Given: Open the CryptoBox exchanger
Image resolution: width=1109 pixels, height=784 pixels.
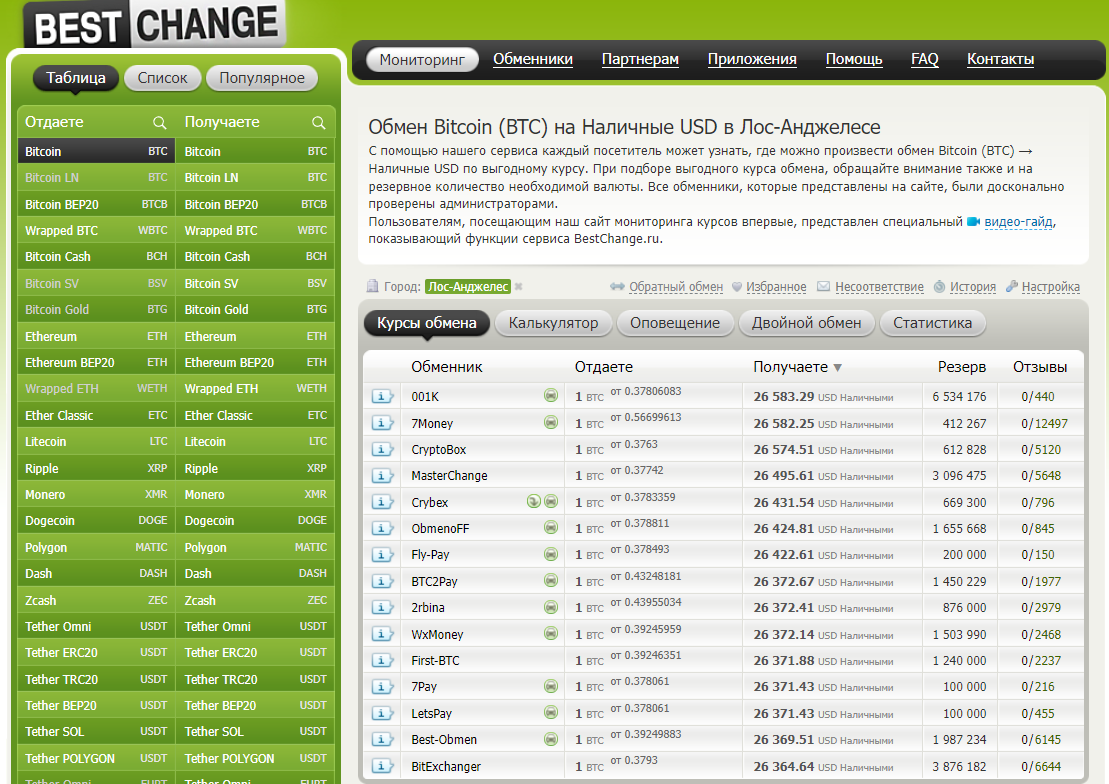Looking at the screenshot, I should pyautogui.click(x=439, y=449).
